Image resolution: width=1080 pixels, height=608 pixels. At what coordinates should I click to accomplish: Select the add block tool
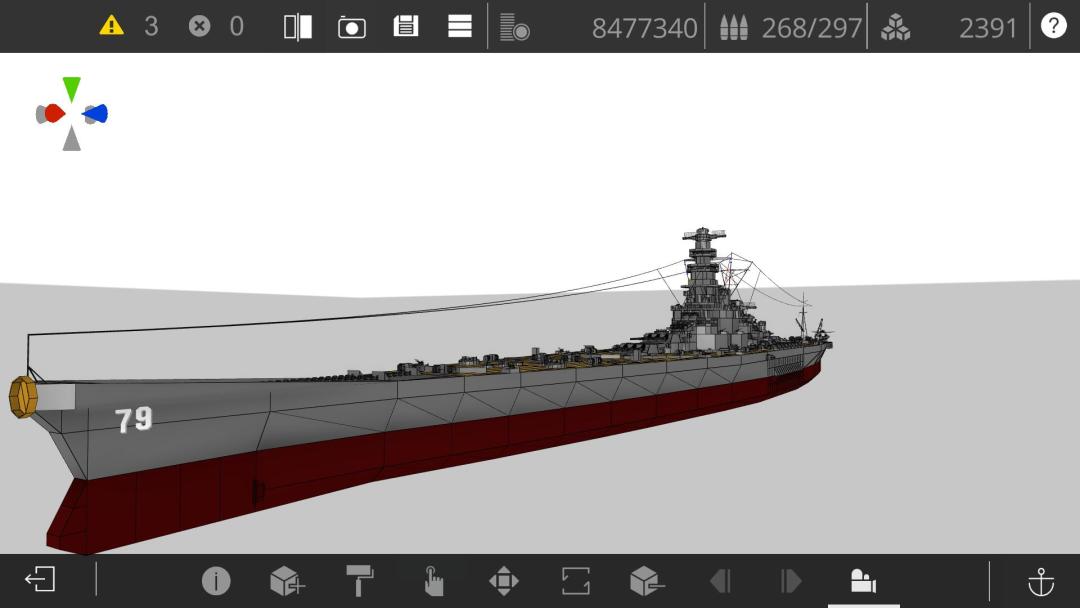coord(287,580)
